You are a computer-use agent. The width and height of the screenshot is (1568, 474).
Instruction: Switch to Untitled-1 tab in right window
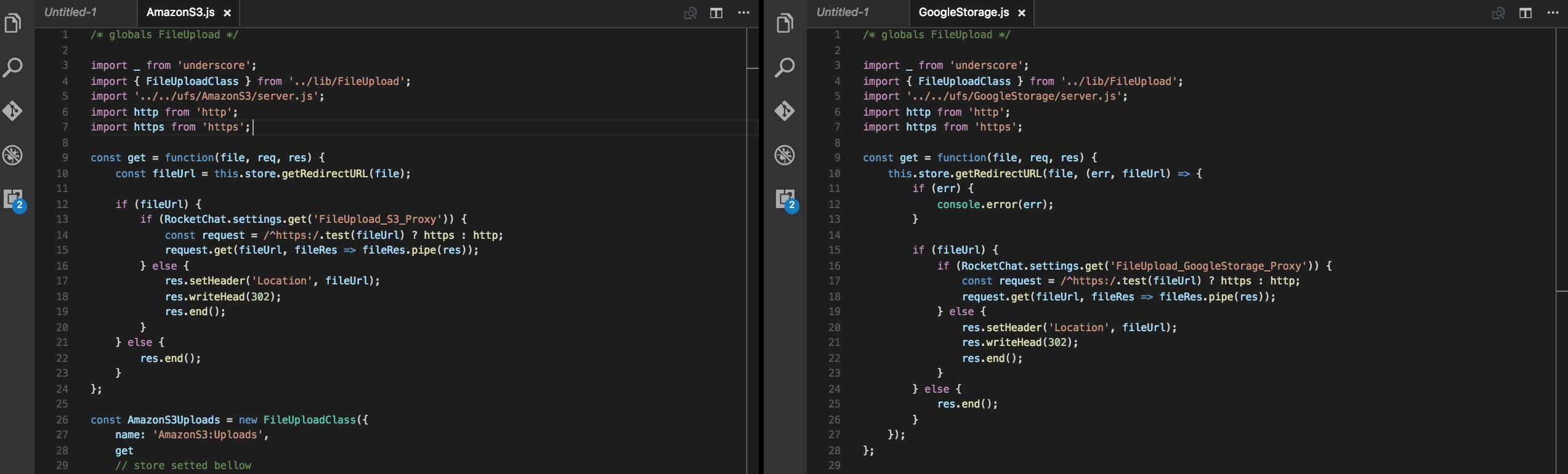(x=843, y=12)
